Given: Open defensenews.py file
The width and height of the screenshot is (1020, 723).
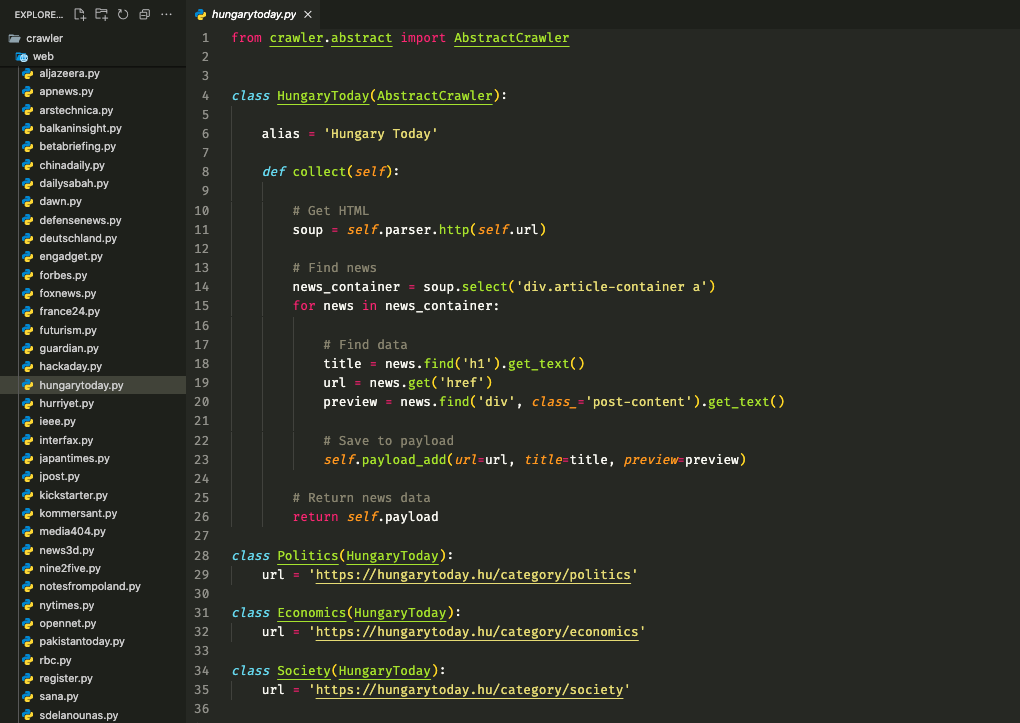Looking at the screenshot, I should (93, 220).
